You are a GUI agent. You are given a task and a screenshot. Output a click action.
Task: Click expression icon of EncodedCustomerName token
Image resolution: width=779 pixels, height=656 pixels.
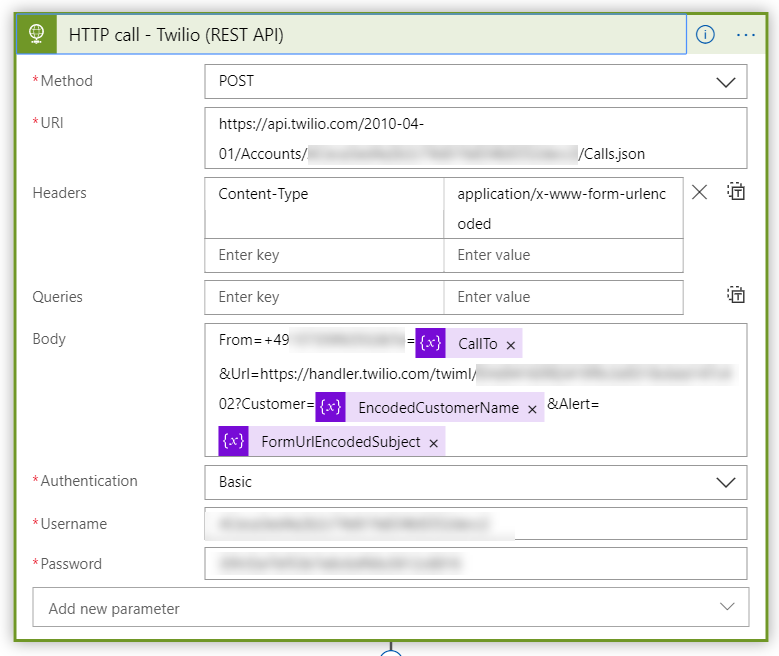click(330, 407)
